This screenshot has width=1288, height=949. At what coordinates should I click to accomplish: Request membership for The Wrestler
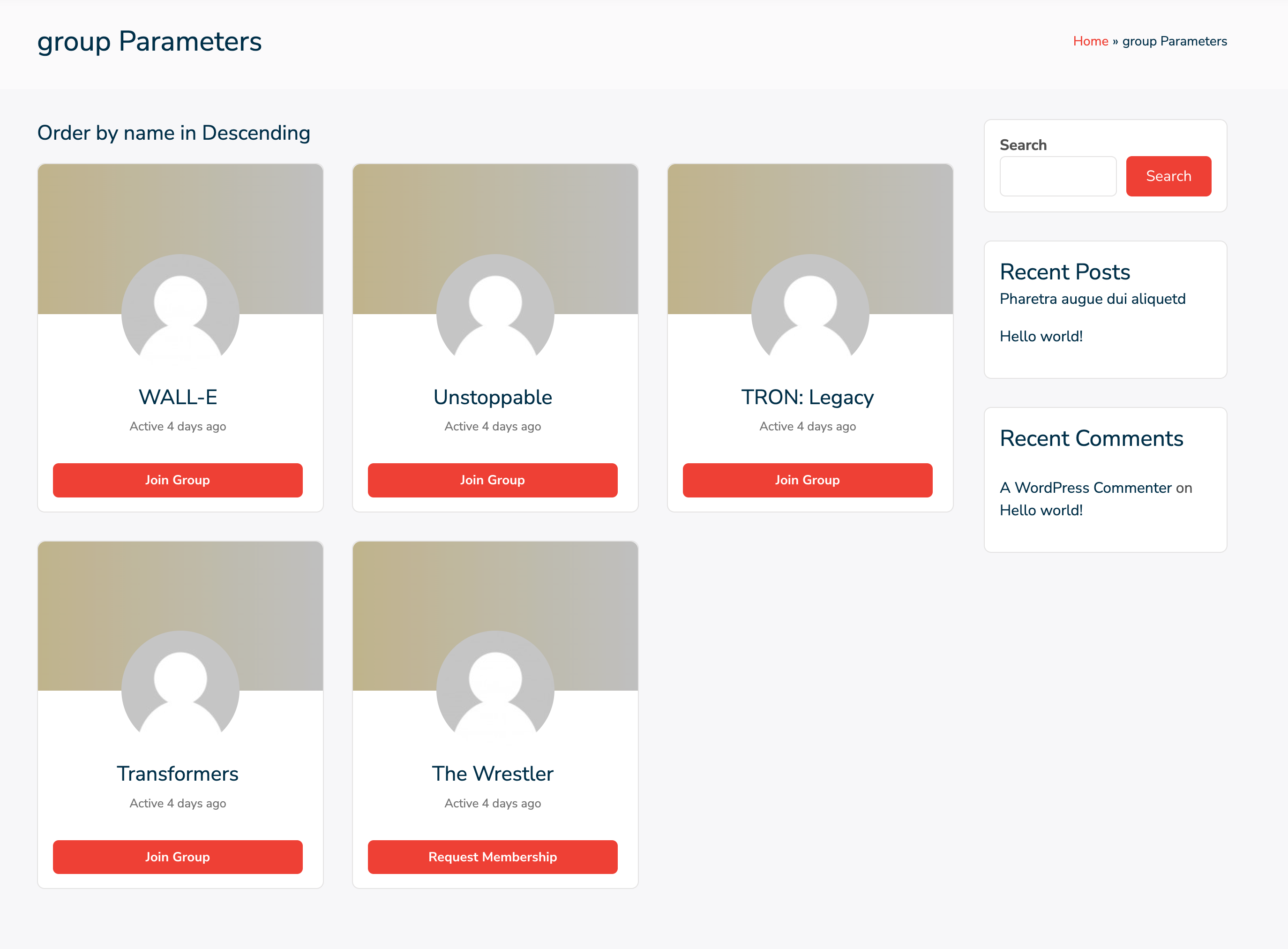(x=492, y=857)
